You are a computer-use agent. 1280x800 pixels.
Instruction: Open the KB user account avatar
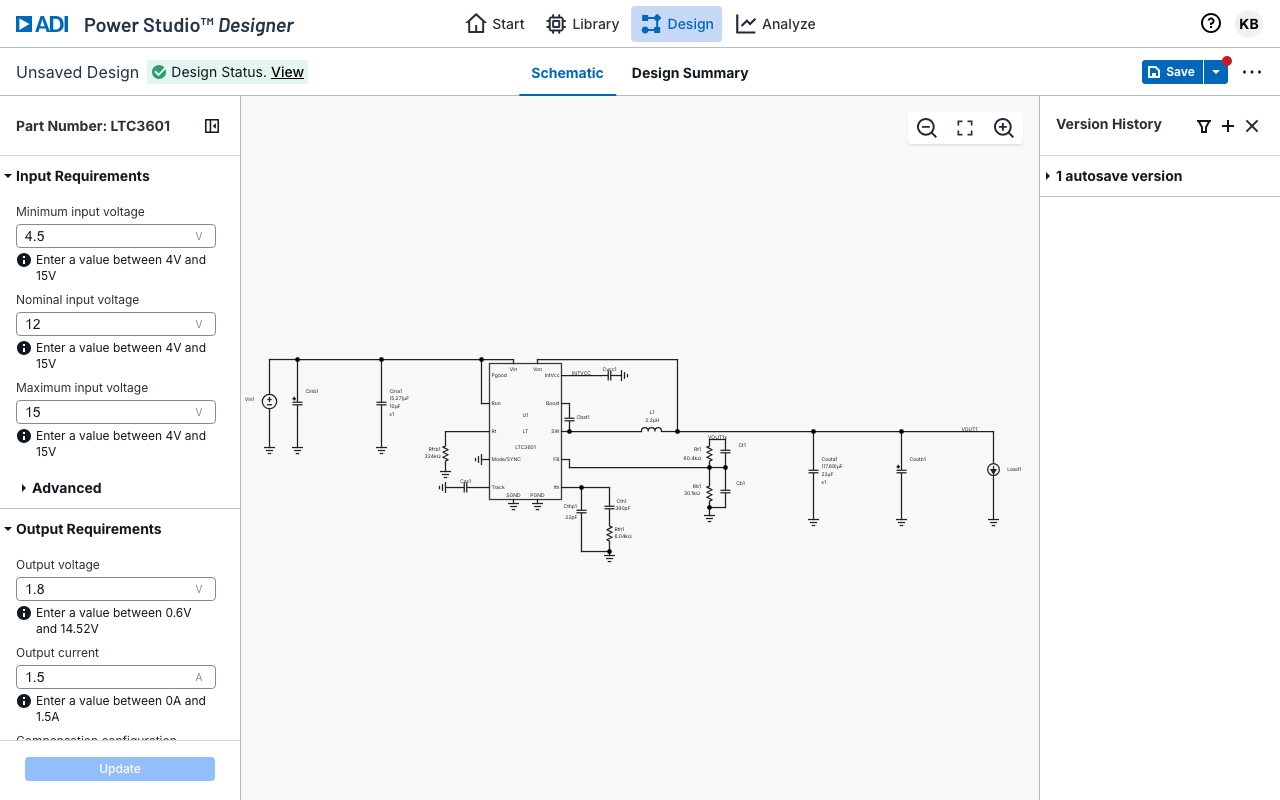(x=1248, y=24)
